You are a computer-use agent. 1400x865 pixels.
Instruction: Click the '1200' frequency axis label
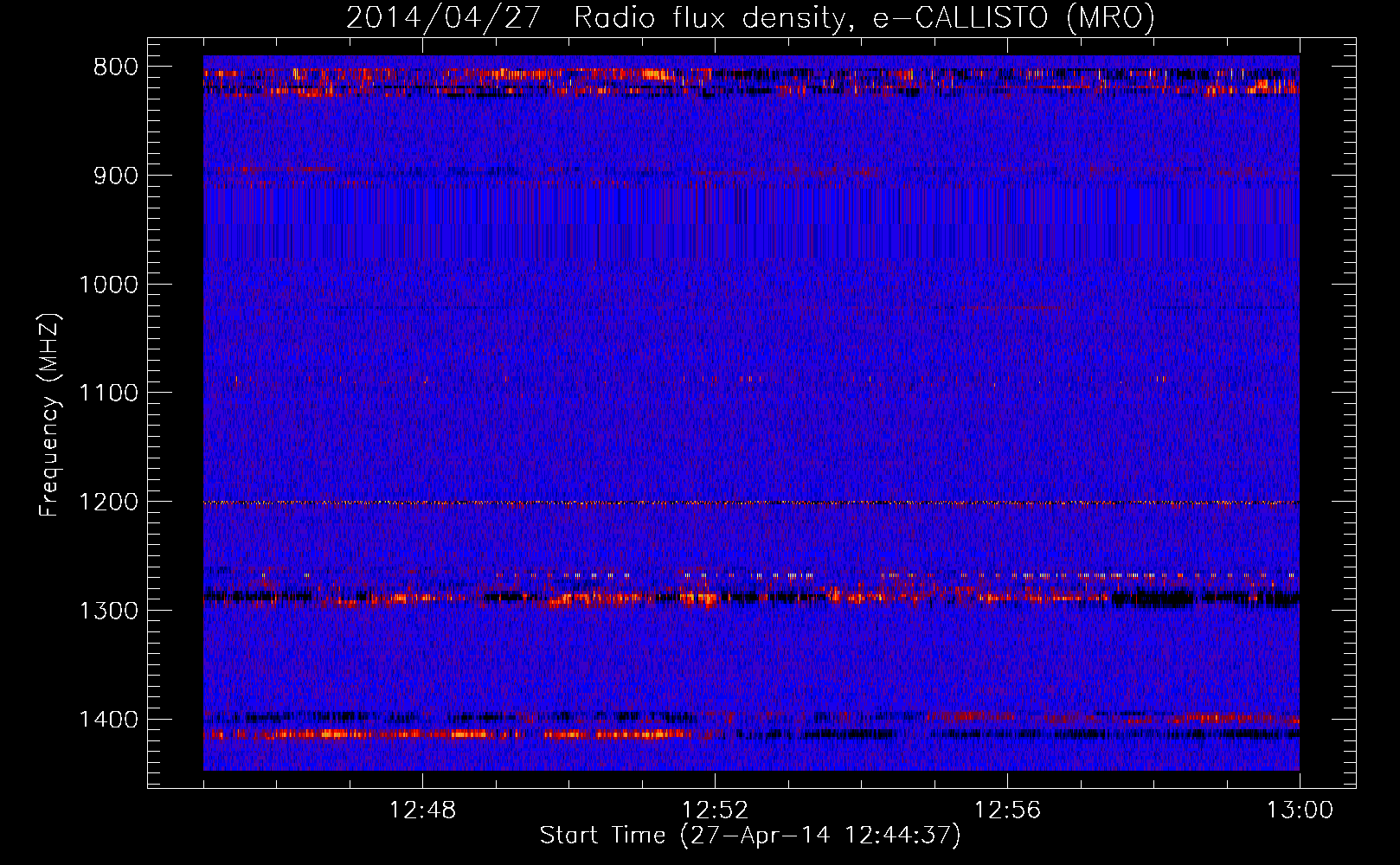click(x=108, y=502)
